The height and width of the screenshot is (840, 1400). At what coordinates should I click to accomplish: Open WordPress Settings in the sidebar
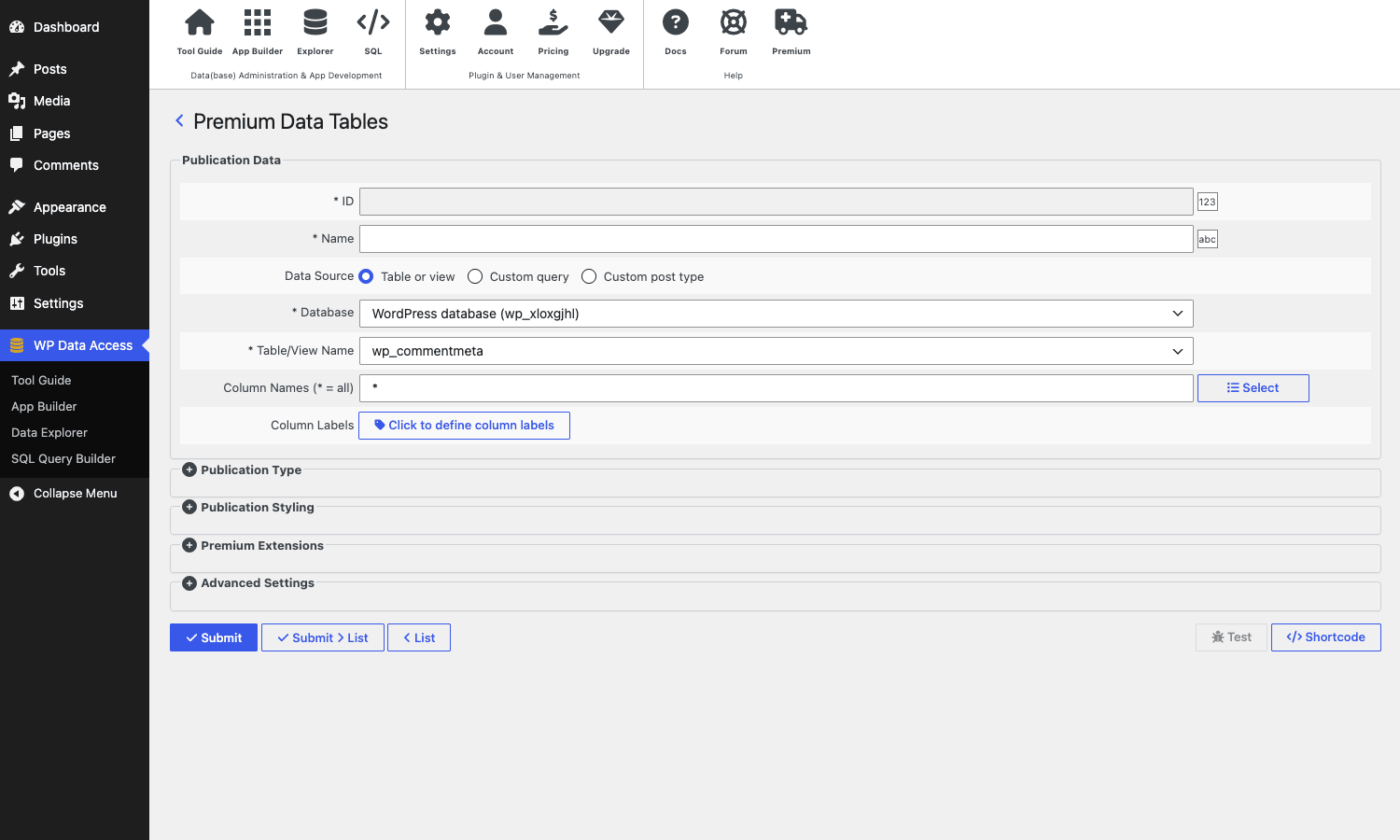pos(75,303)
